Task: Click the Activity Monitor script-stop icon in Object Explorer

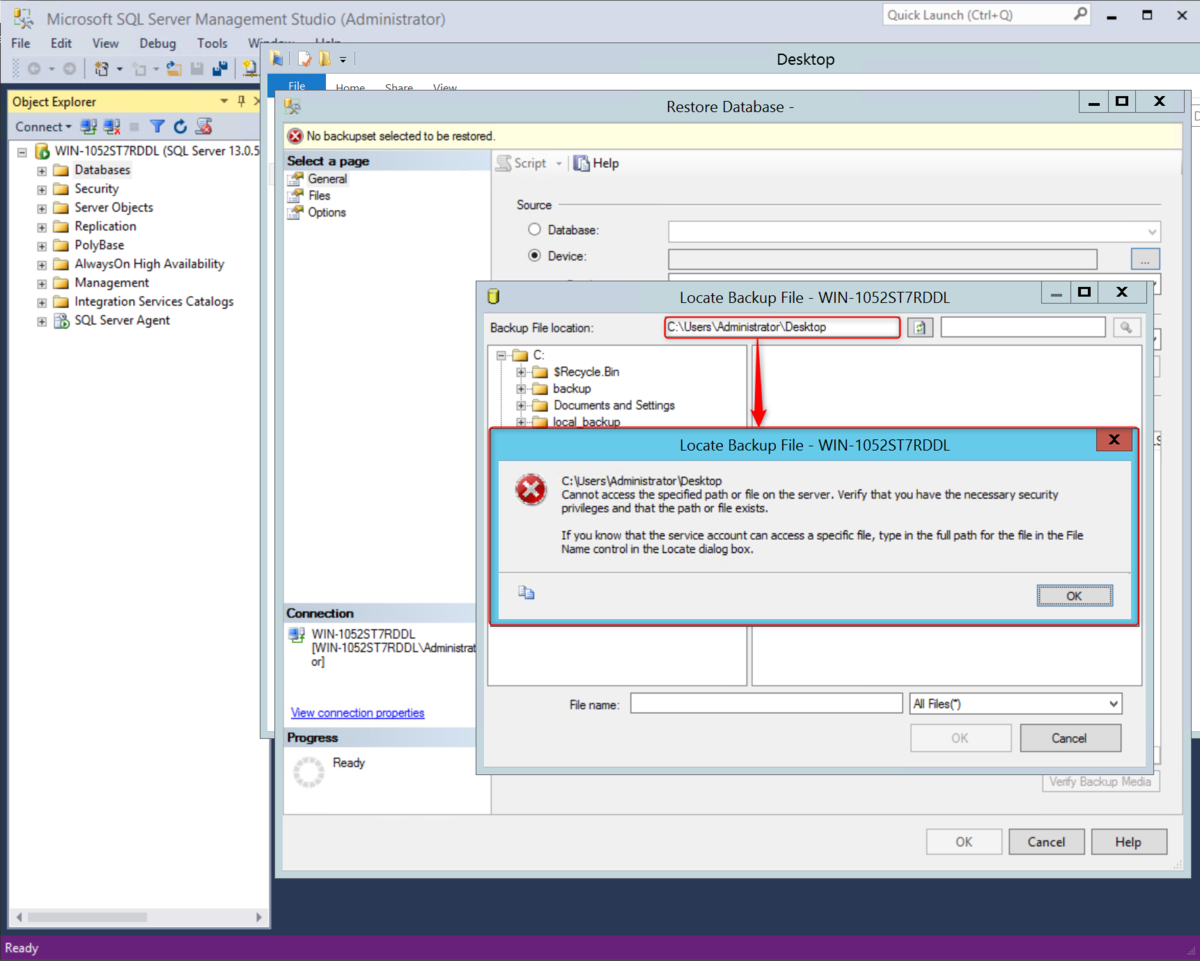Action: click(x=204, y=127)
